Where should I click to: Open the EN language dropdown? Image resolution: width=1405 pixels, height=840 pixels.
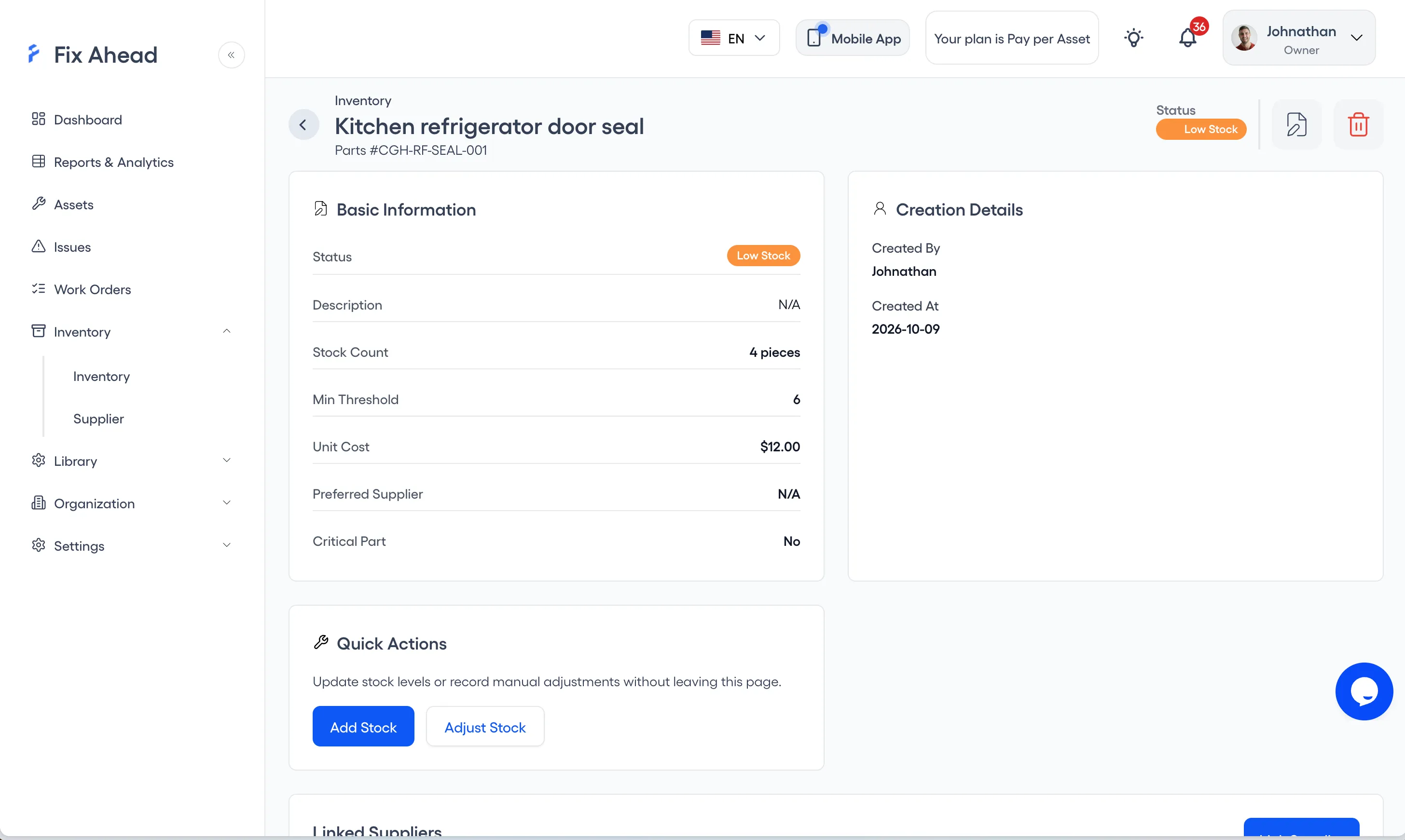[734, 38]
